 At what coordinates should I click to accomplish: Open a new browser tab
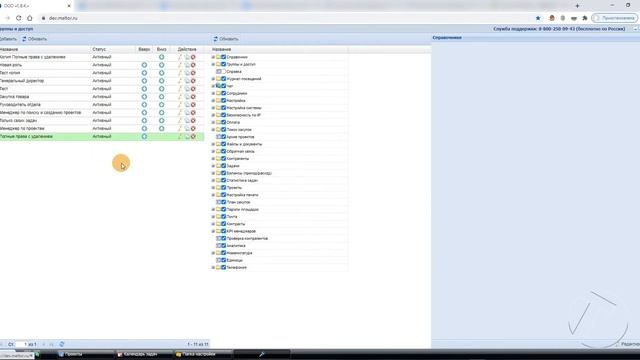coord(577,6)
